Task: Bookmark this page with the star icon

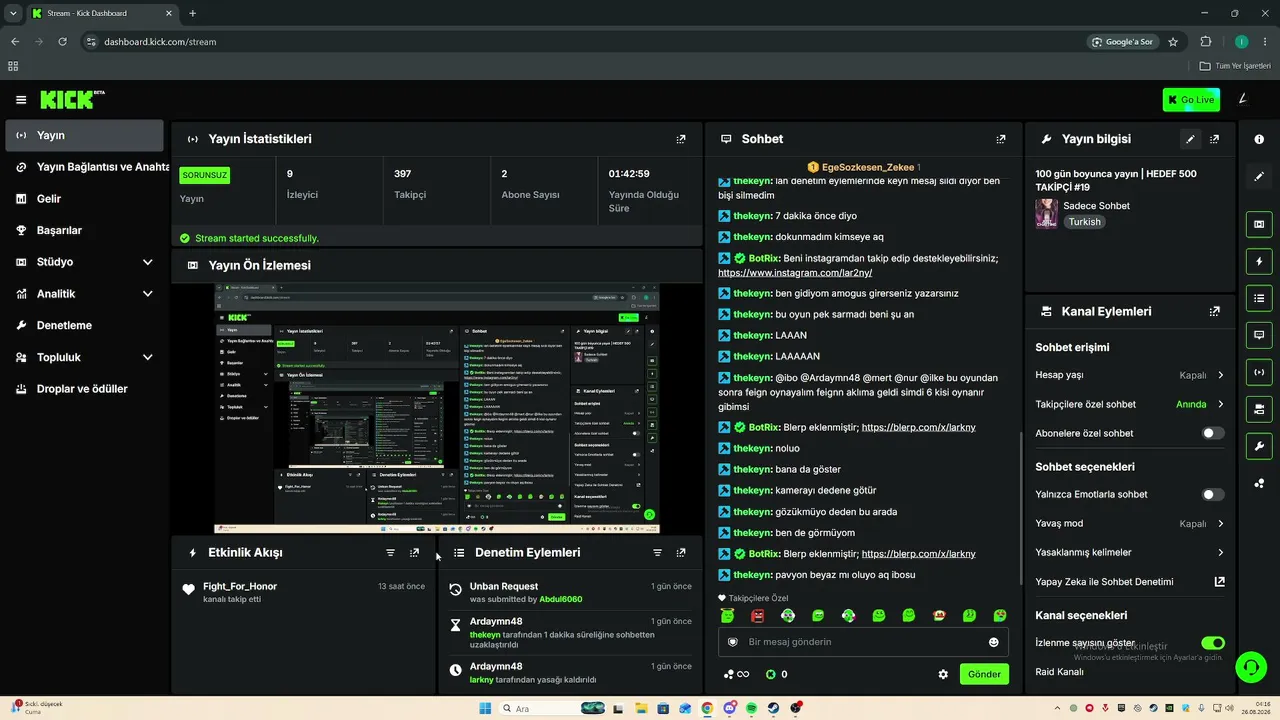Action: 1173,42
